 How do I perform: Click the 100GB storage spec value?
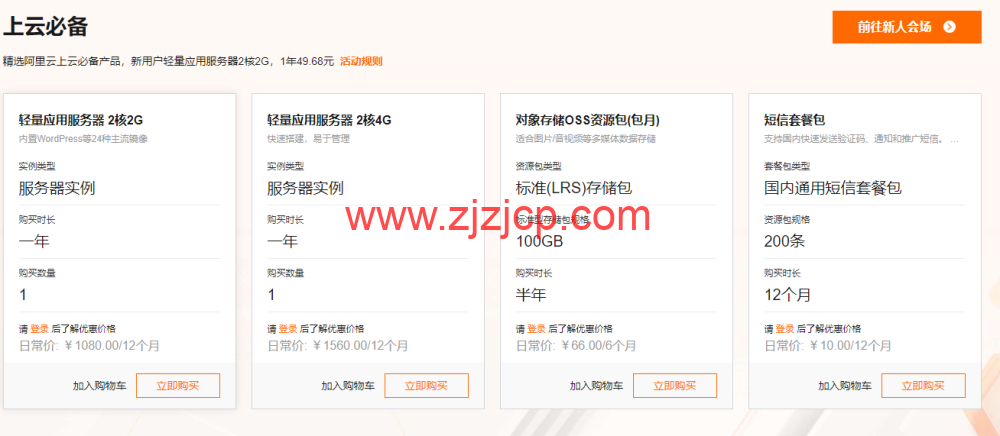pos(540,242)
